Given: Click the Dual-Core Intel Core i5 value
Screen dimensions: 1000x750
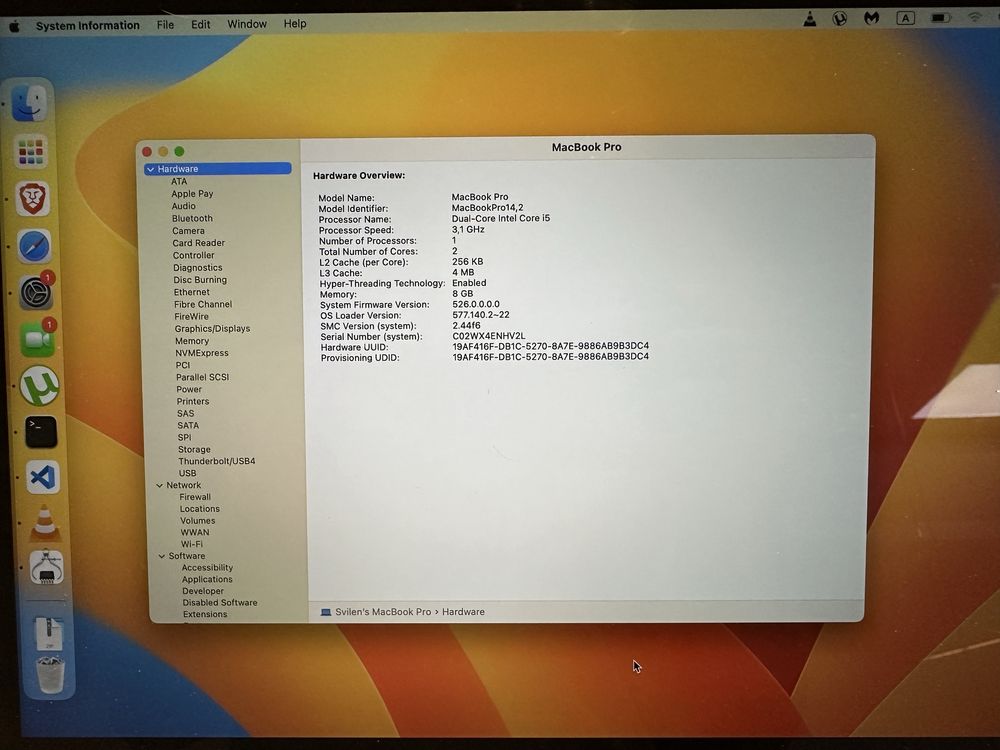Looking at the screenshot, I should pos(501,218).
